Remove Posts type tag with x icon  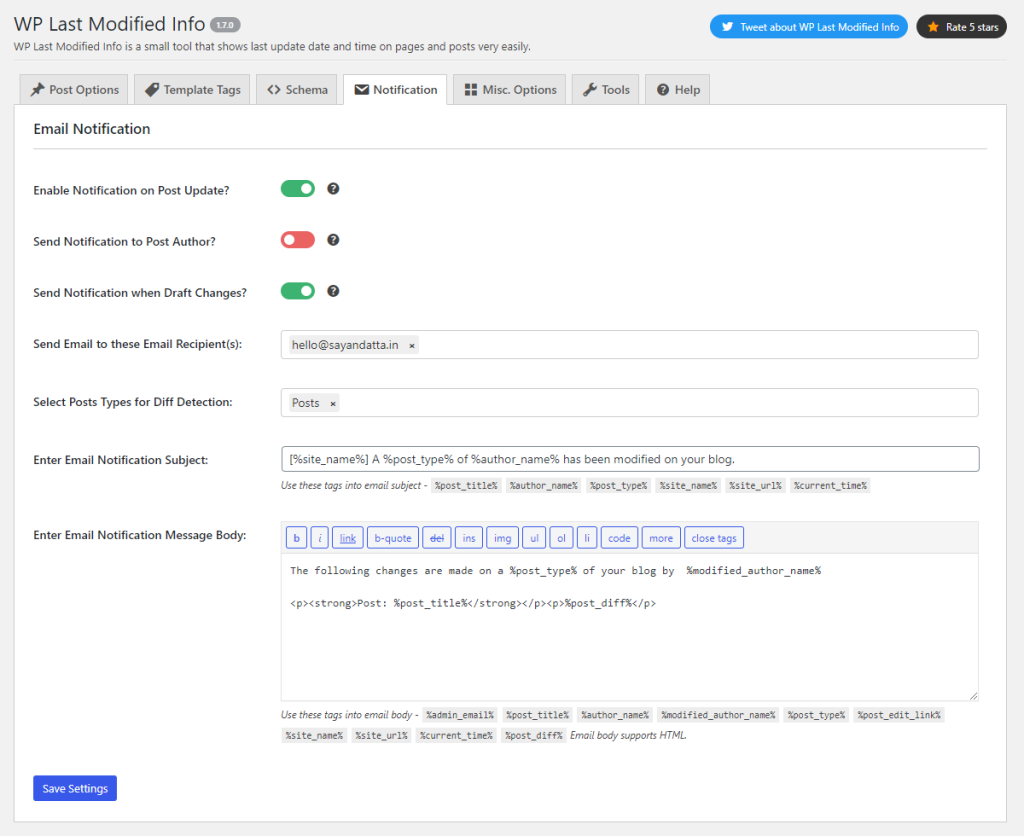pyautogui.click(x=332, y=404)
